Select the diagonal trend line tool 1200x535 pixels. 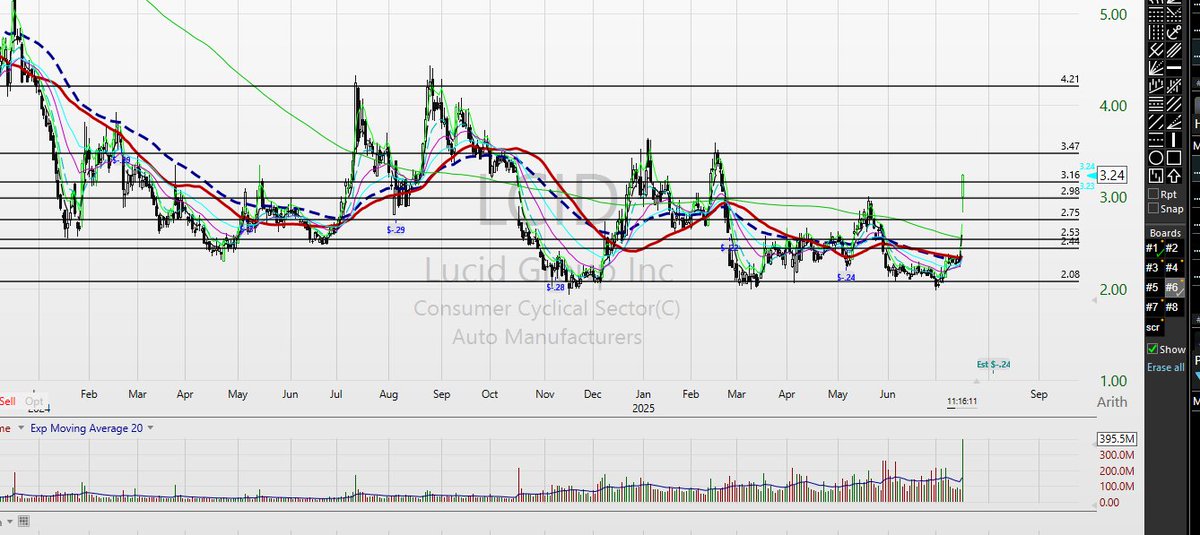click(1156, 121)
